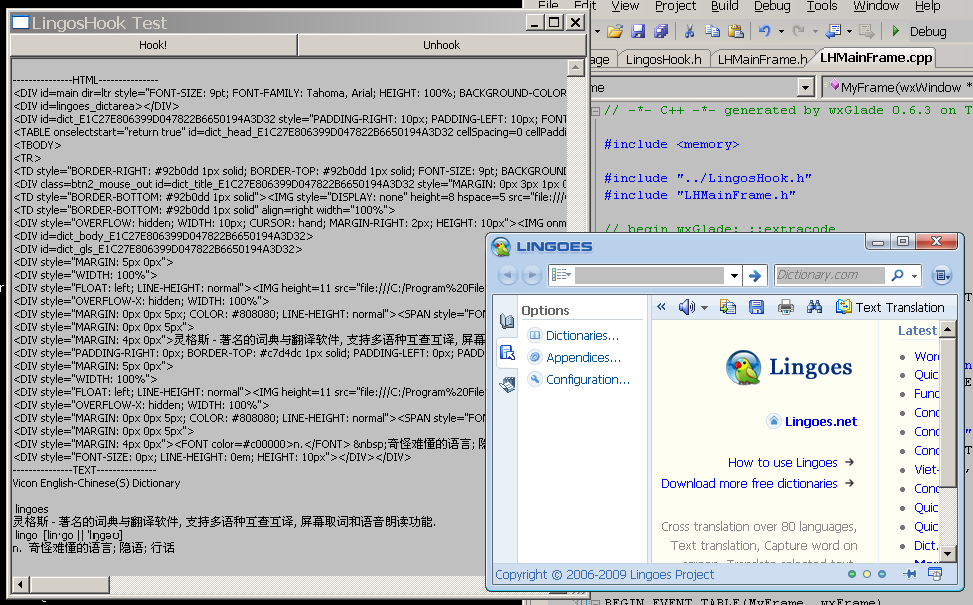Select the LHMainFrame.cpp tab
This screenshot has height=605, width=973.
(x=876, y=58)
